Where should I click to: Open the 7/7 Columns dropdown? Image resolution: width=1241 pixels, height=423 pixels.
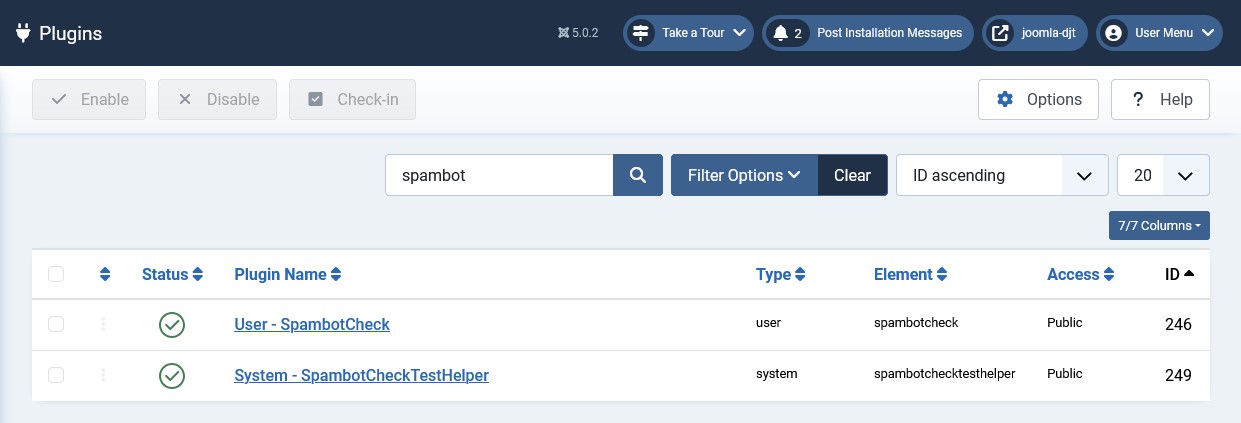pos(1159,226)
